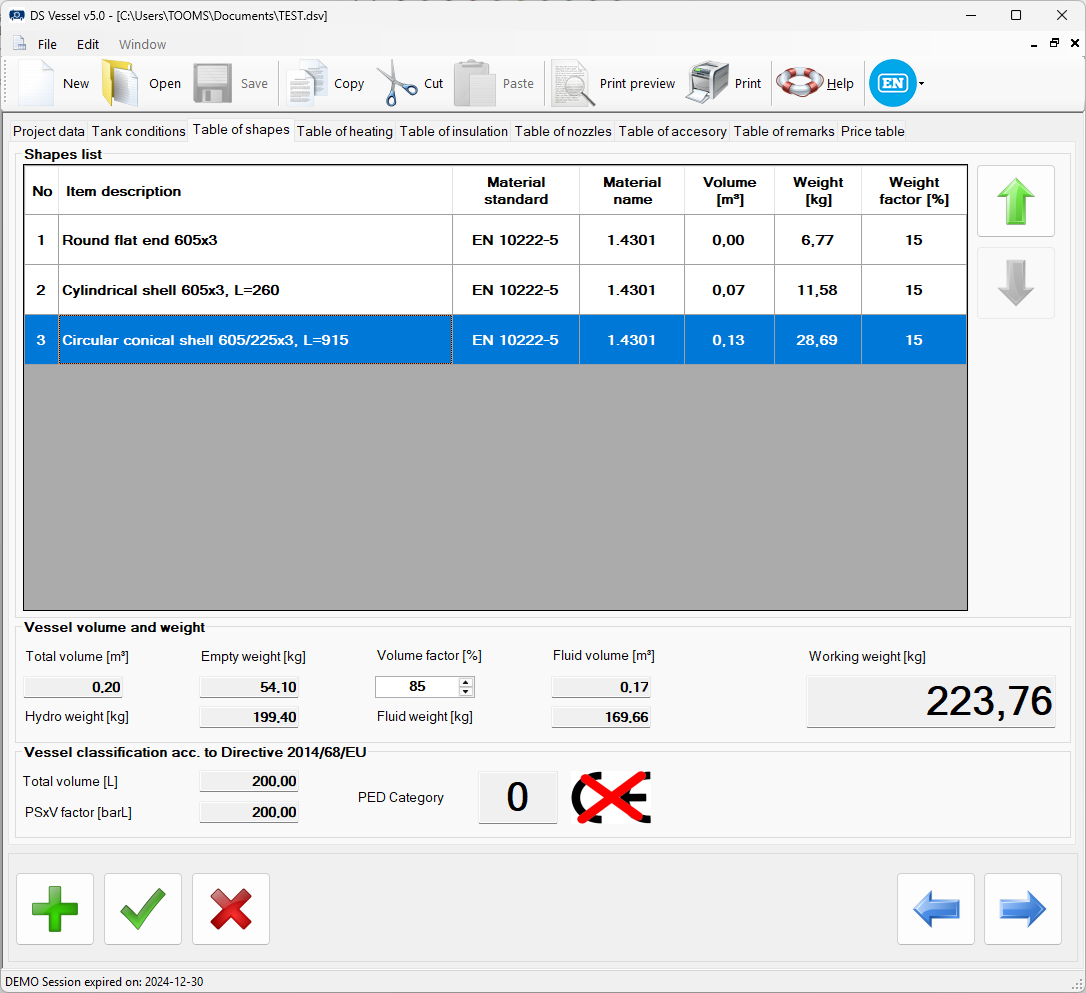Click the New document toolbar icon
1086x993 pixels.
click(x=37, y=84)
